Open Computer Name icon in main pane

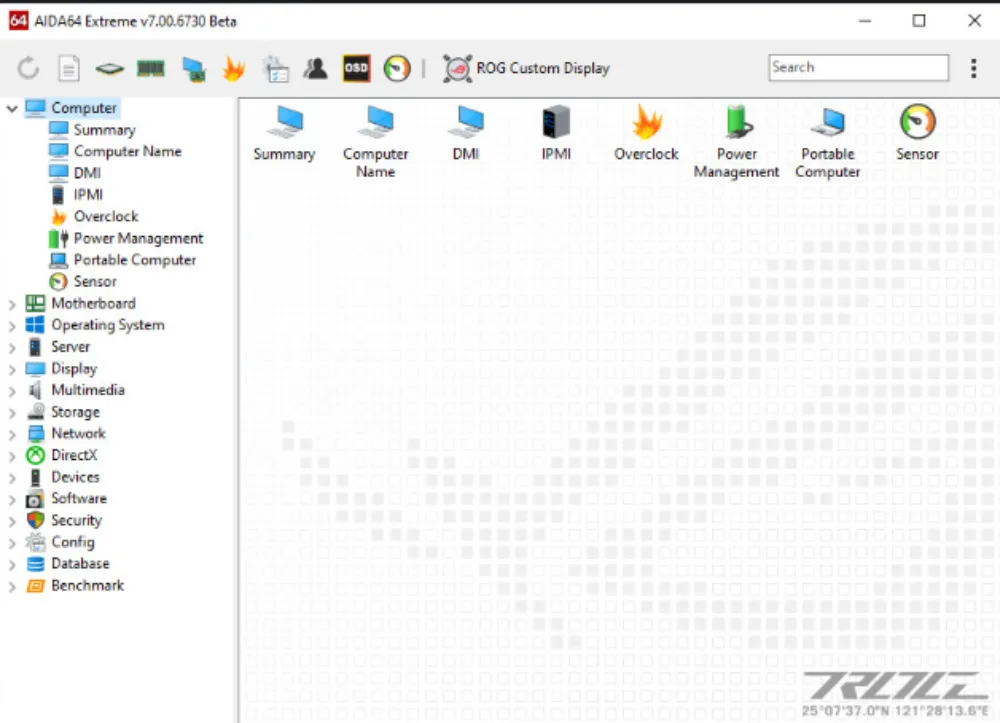(376, 143)
